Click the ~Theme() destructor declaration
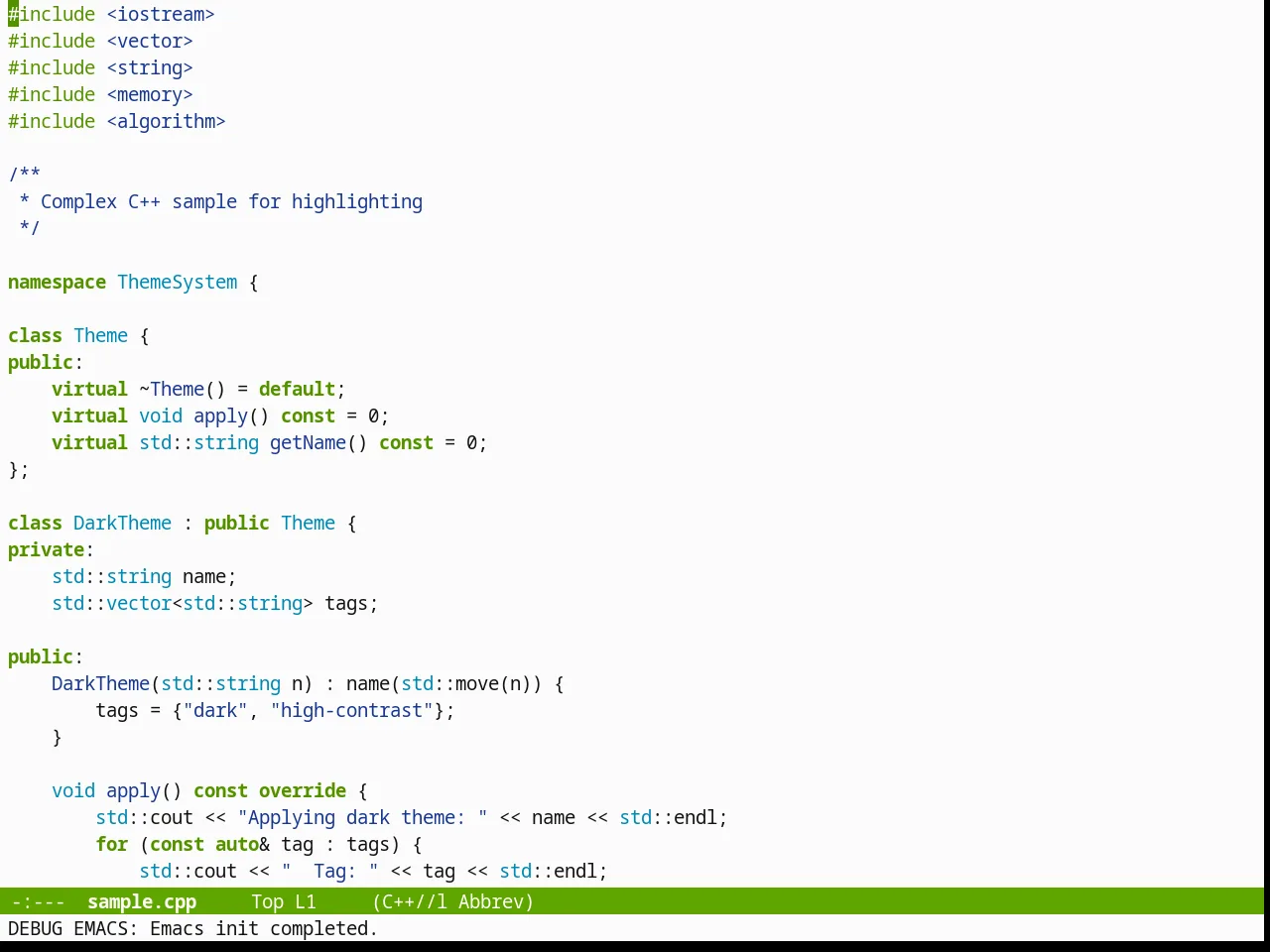The height and width of the screenshot is (952, 1270). 183,389
